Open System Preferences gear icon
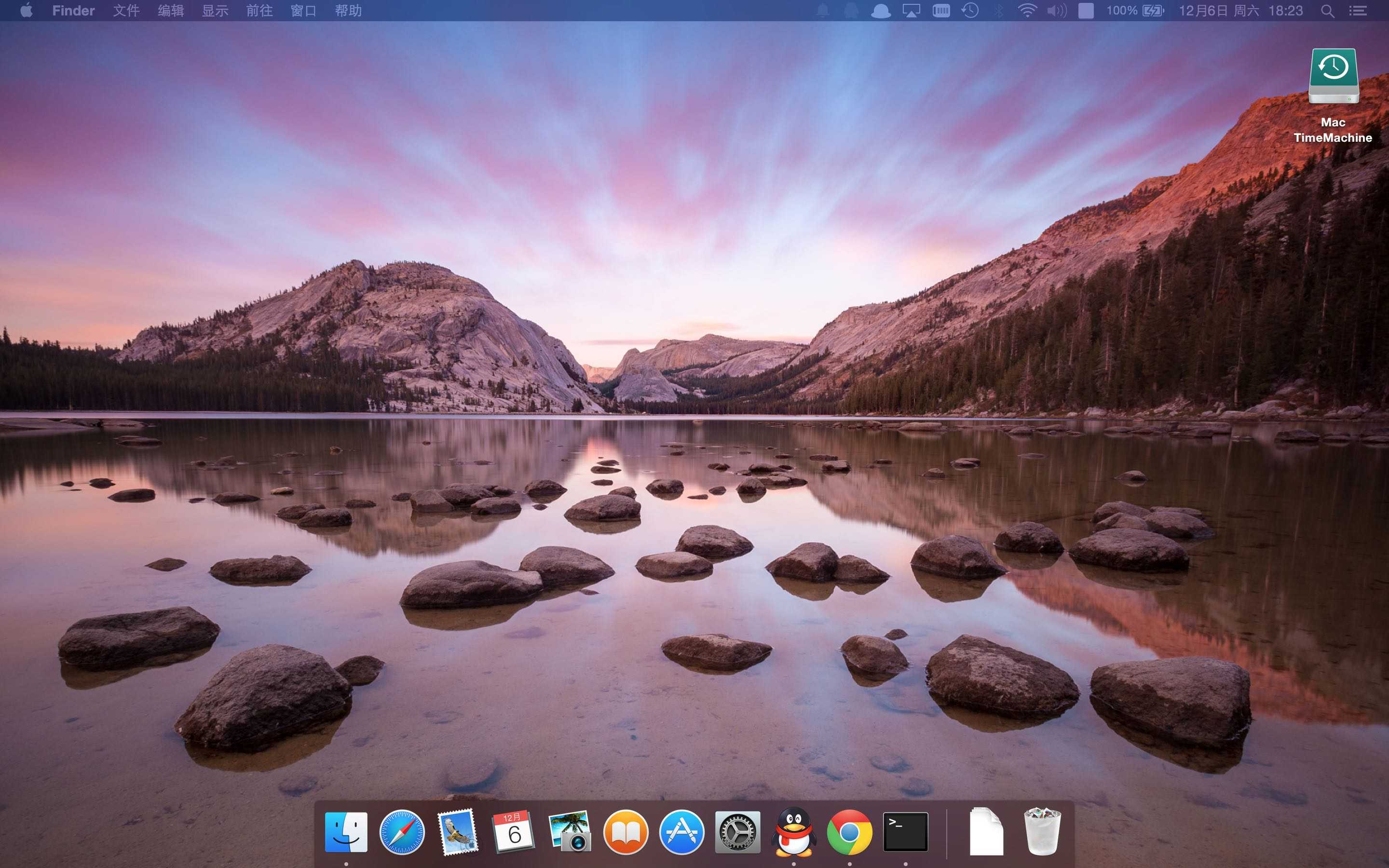1389x868 pixels. click(737, 832)
